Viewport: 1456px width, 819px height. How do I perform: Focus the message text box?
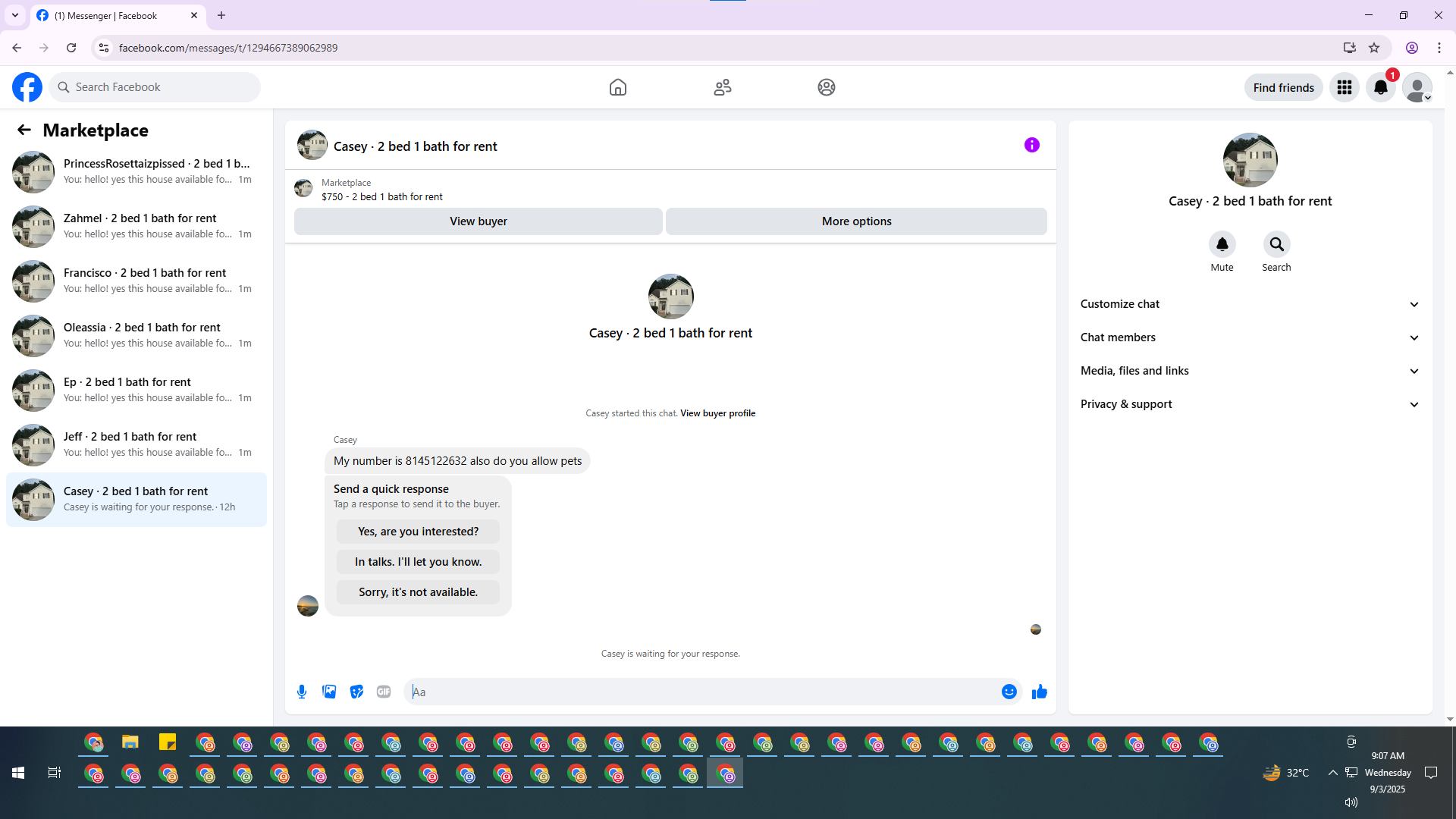704,692
